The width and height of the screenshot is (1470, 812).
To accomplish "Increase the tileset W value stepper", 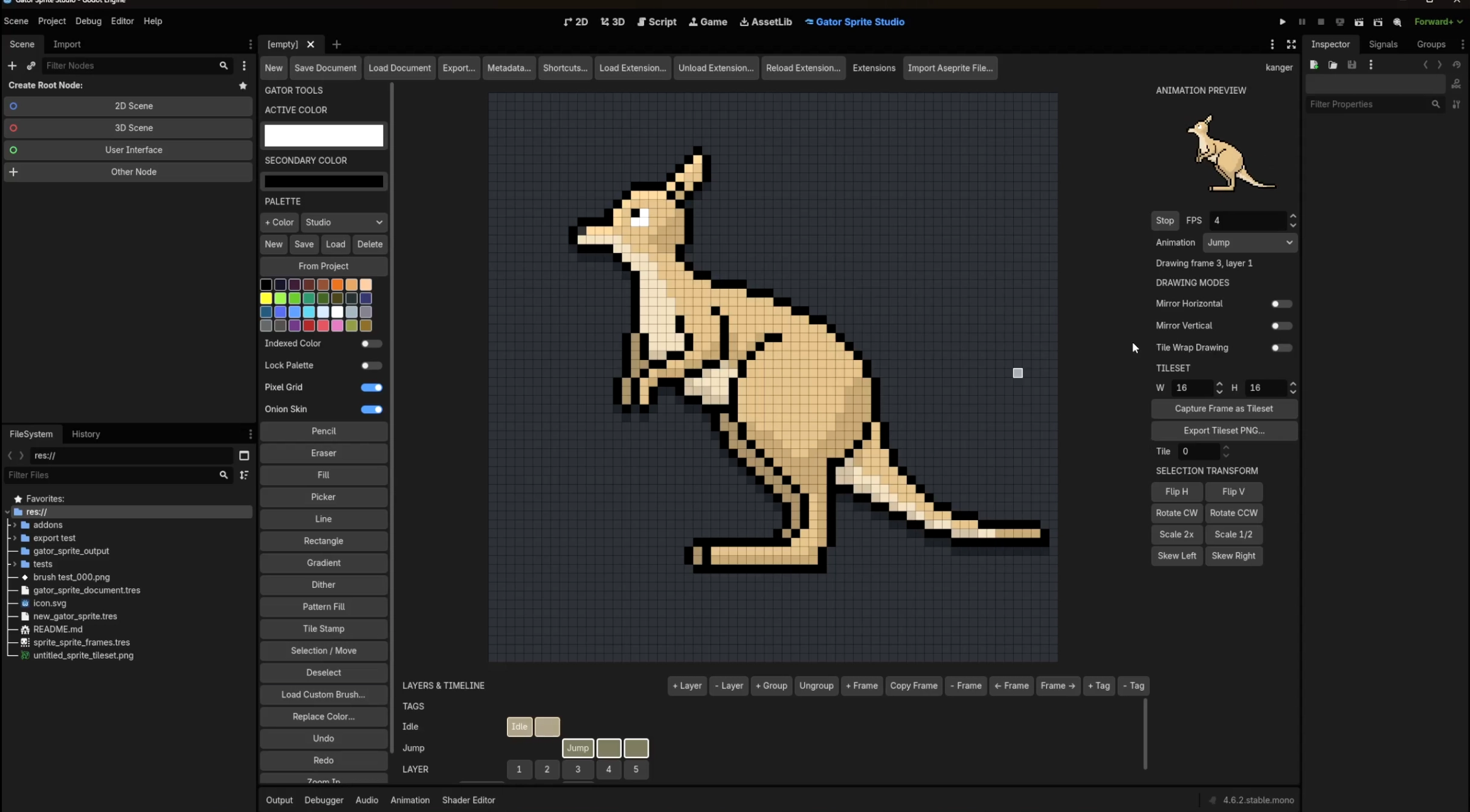I will tap(1219, 384).
